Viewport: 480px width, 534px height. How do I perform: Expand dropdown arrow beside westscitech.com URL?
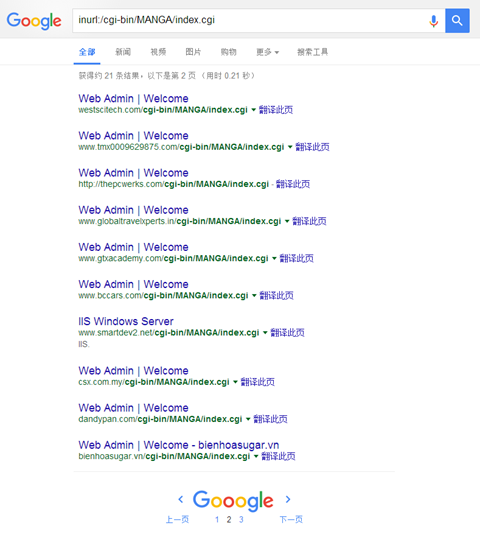(253, 110)
